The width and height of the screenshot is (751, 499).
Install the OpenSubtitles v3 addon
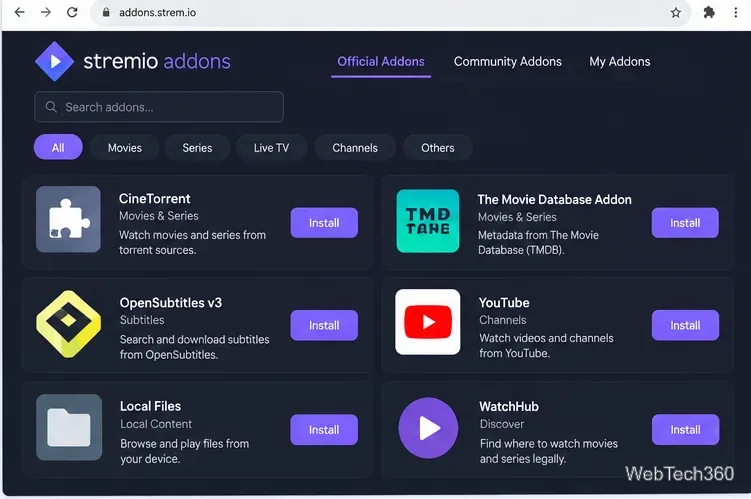pos(324,325)
